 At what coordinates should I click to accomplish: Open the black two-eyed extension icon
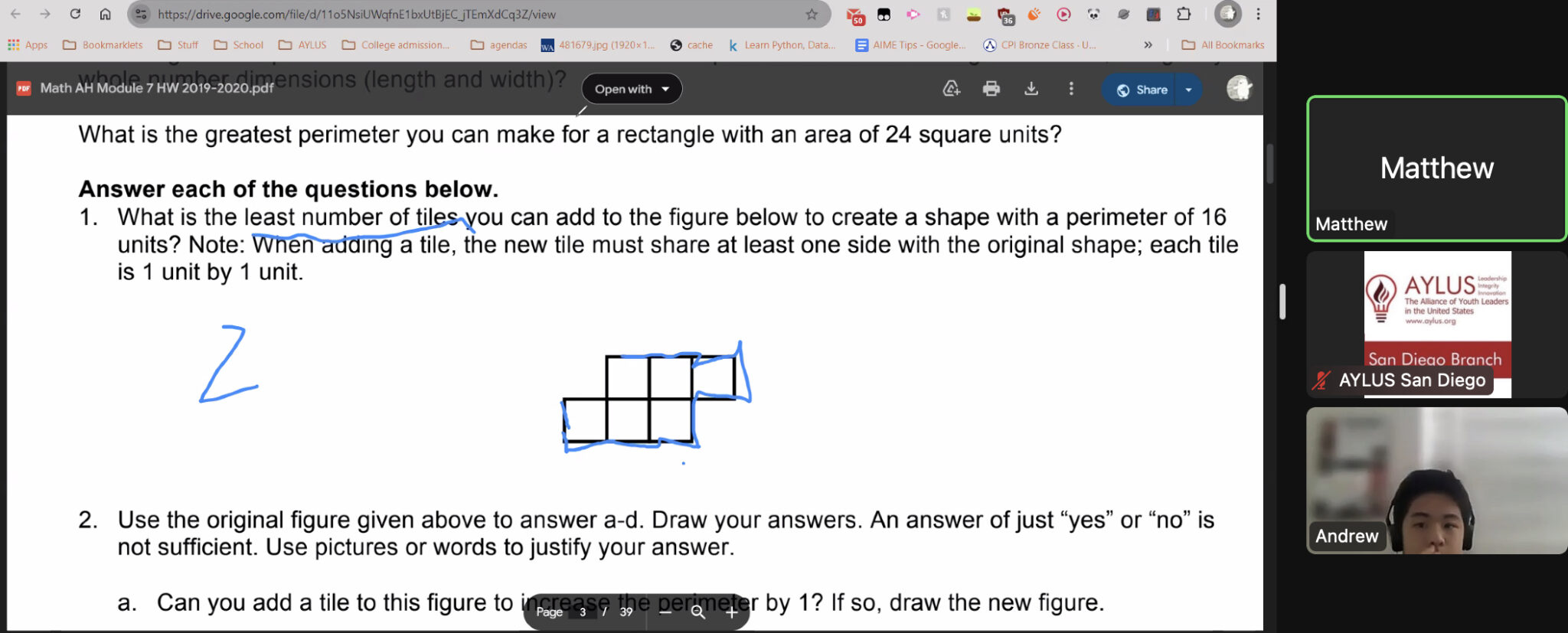tap(884, 14)
